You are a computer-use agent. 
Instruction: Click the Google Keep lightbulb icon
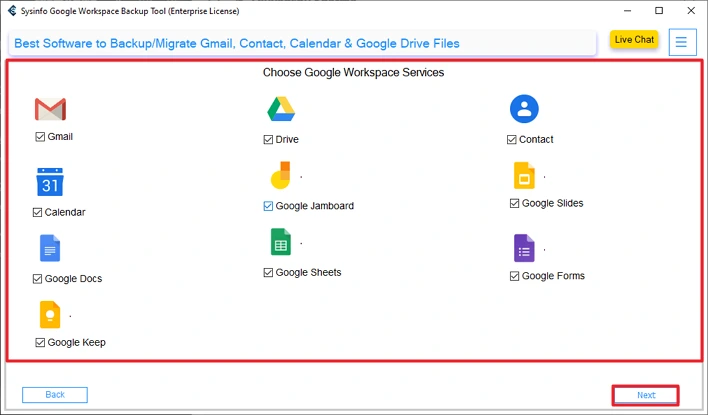click(x=50, y=315)
